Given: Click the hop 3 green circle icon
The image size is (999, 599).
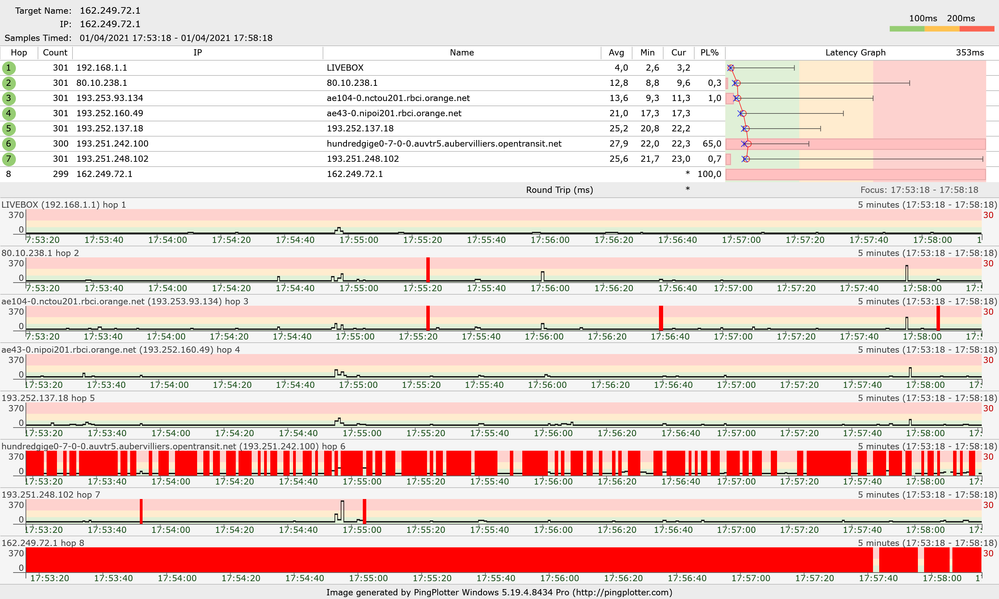Looking at the screenshot, I should coord(9,98).
